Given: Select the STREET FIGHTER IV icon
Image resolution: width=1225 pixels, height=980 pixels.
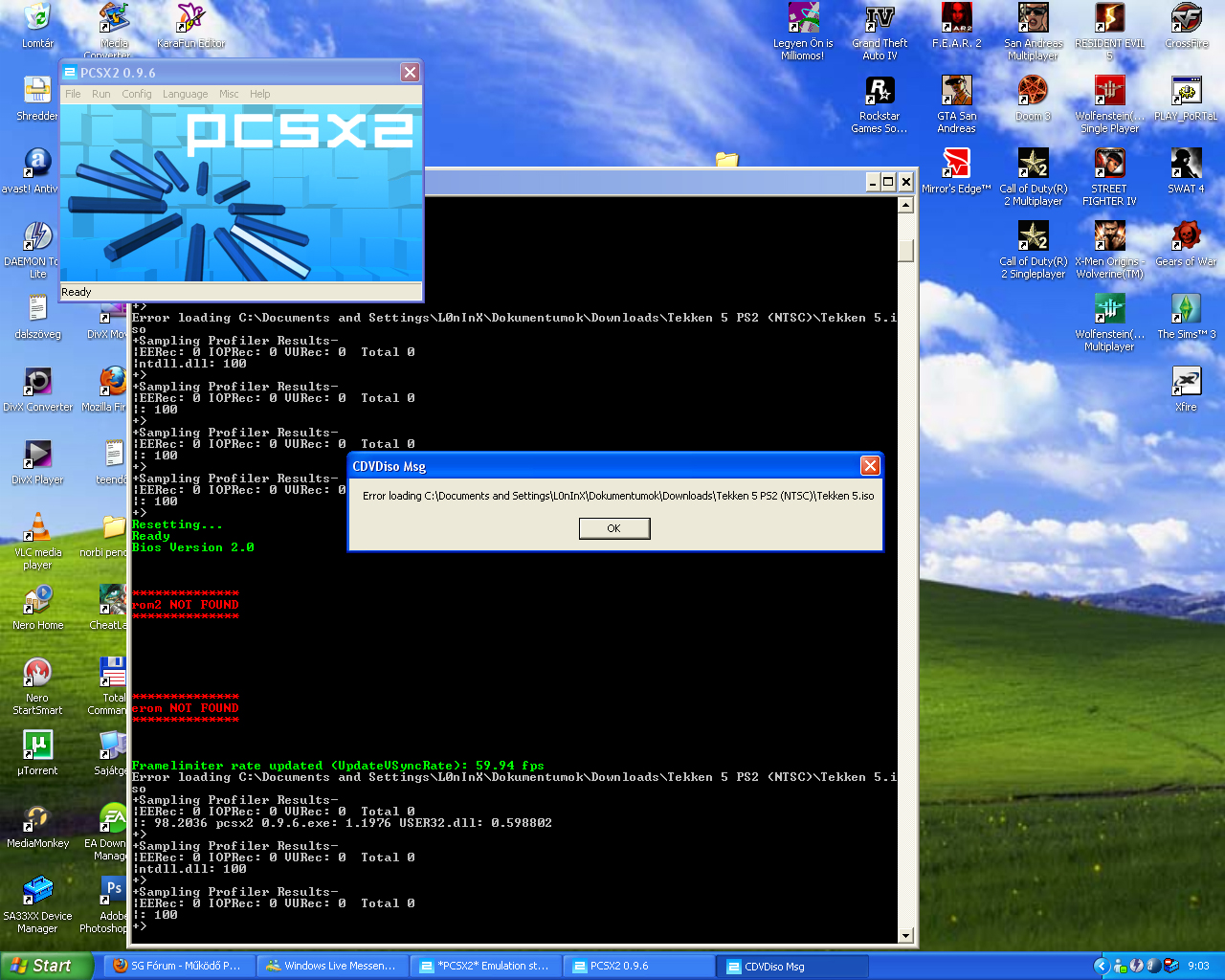Looking at the screenshot, I should 1109,165.
